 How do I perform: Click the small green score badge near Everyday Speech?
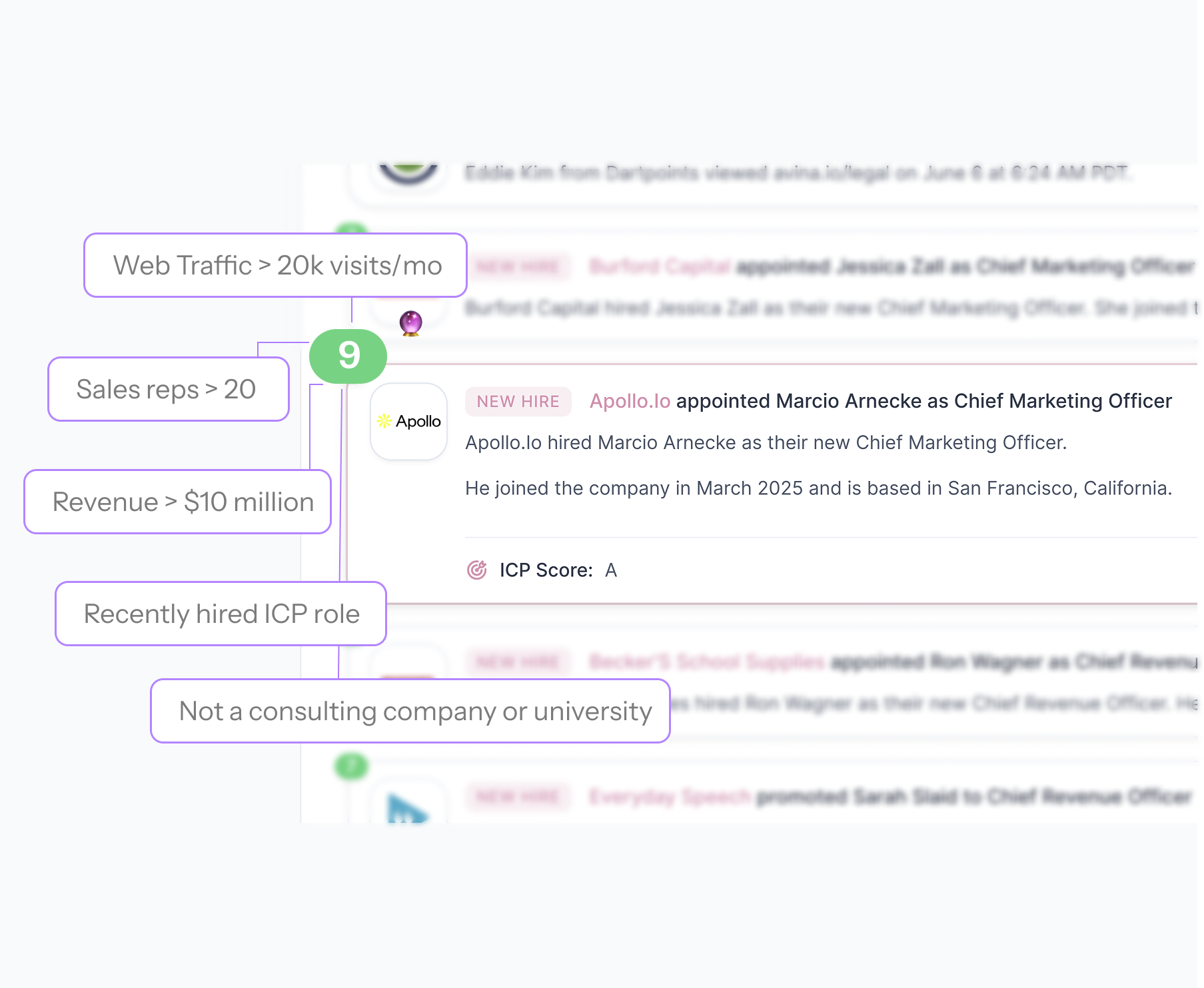pyautogui.click(x=351, y=766)
